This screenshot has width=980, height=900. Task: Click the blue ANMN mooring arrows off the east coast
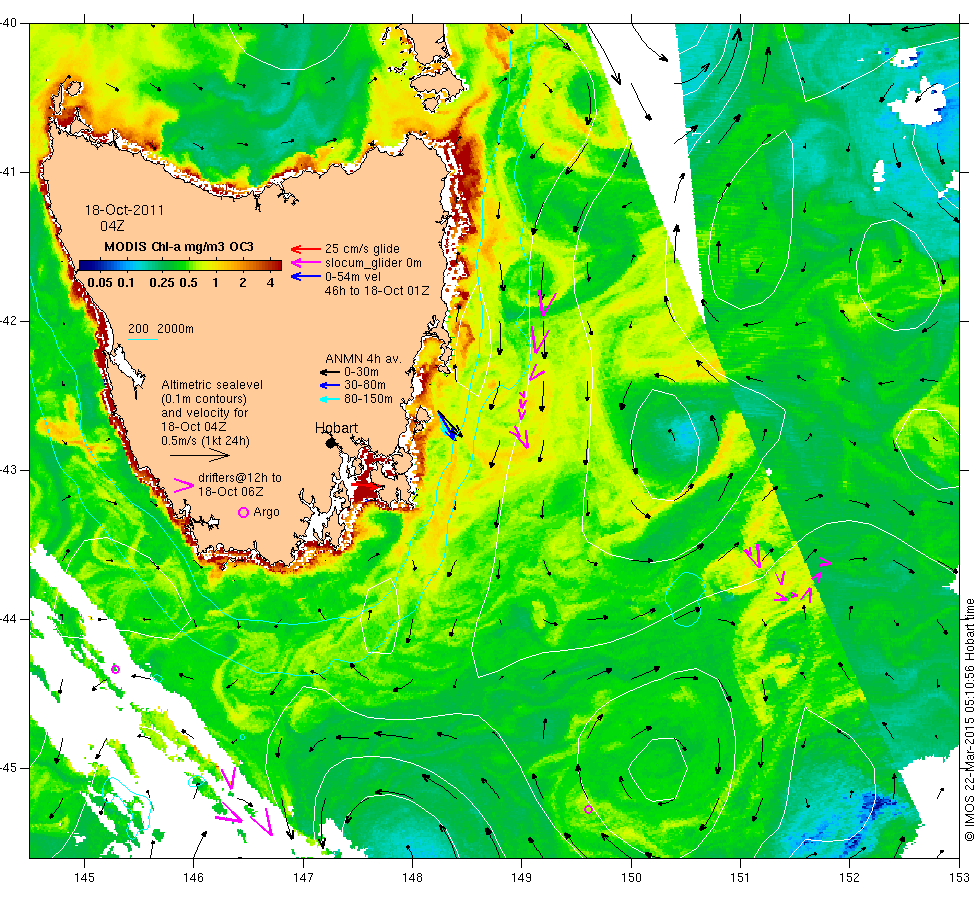[x=449, y=425]
